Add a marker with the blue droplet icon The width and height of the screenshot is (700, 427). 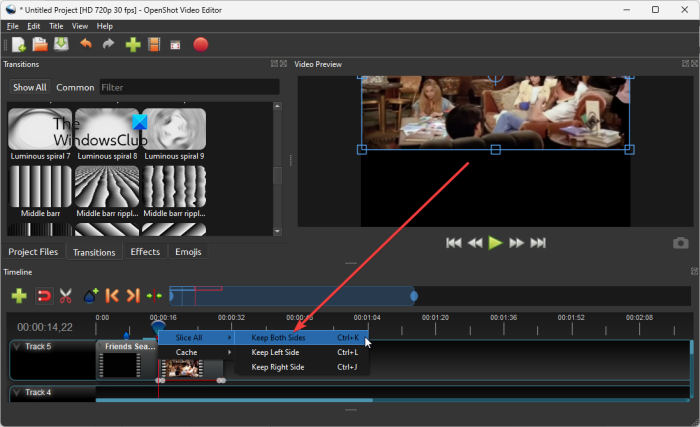click(91, 296)
